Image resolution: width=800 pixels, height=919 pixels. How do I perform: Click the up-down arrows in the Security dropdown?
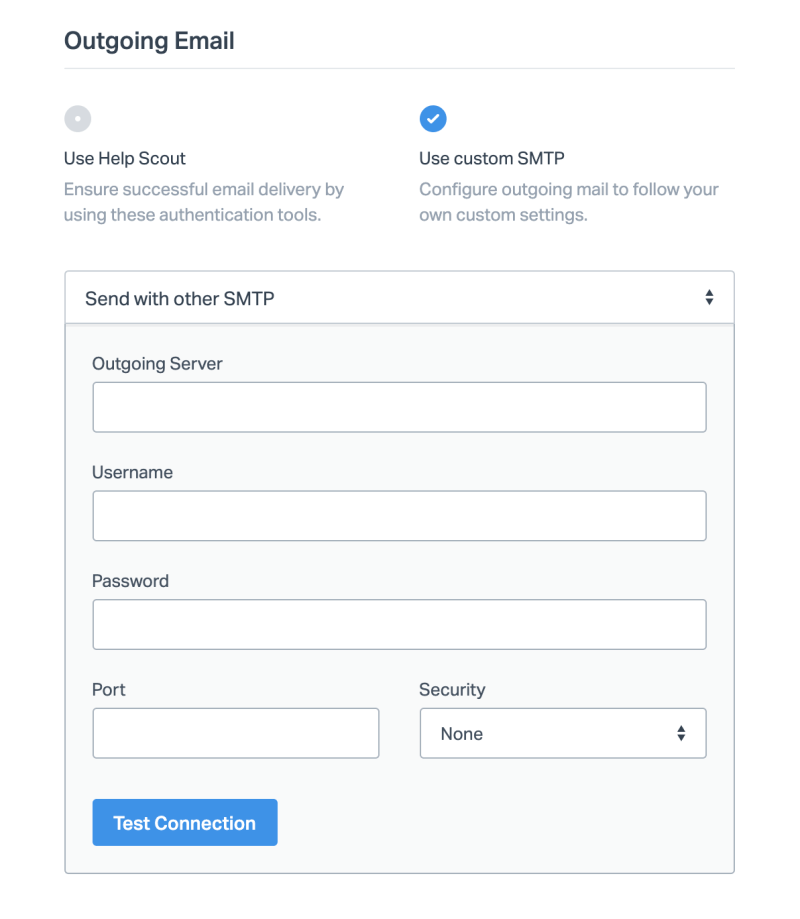pyautogui.click(x=681, y=734)
